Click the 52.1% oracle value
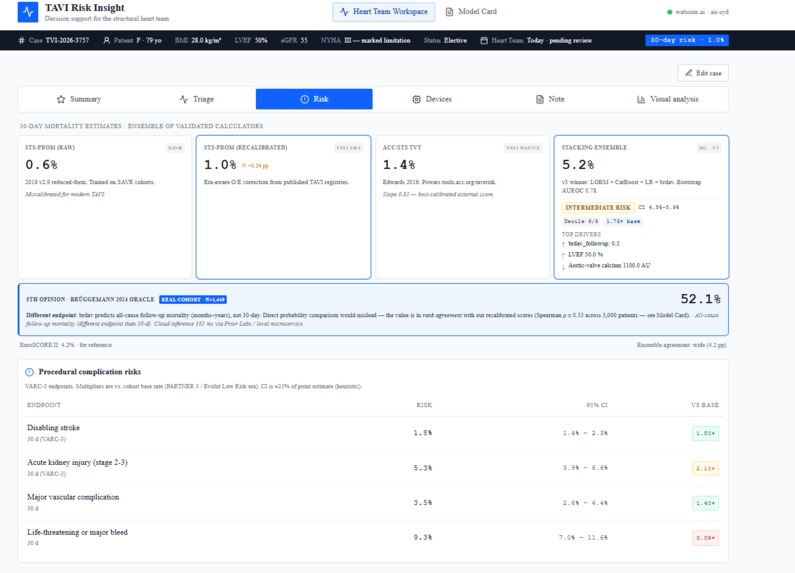Screen dimensions: 795x573 [x=700, y=299]
